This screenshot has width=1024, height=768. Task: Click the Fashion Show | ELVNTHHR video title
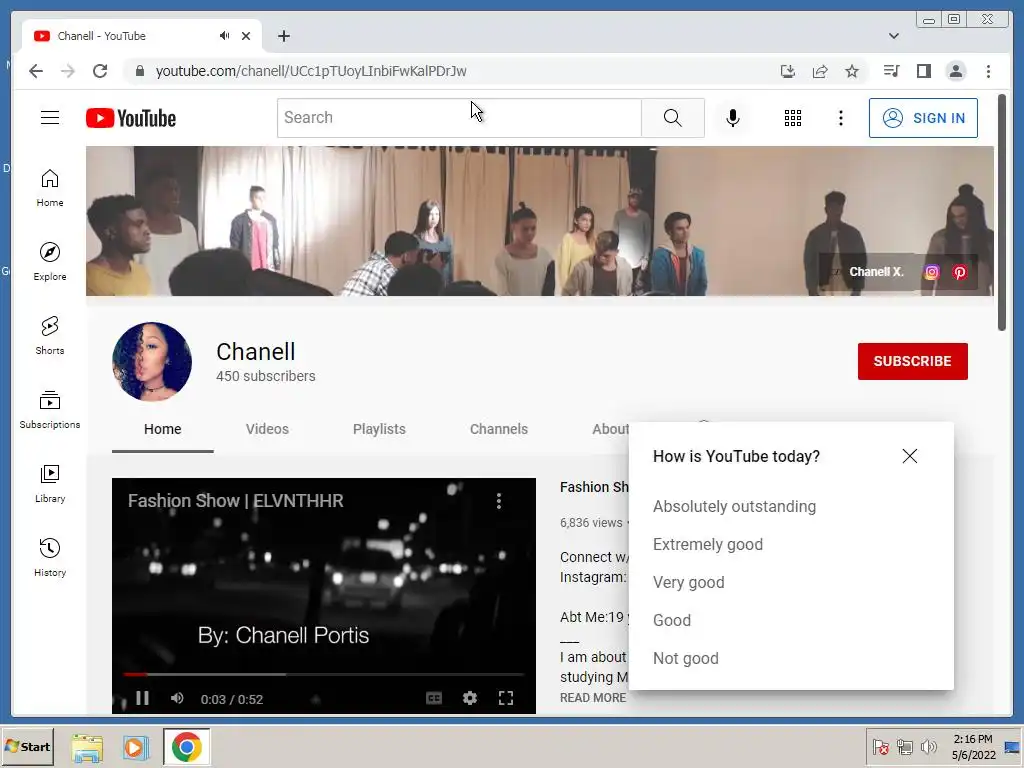tap(236, 501)
